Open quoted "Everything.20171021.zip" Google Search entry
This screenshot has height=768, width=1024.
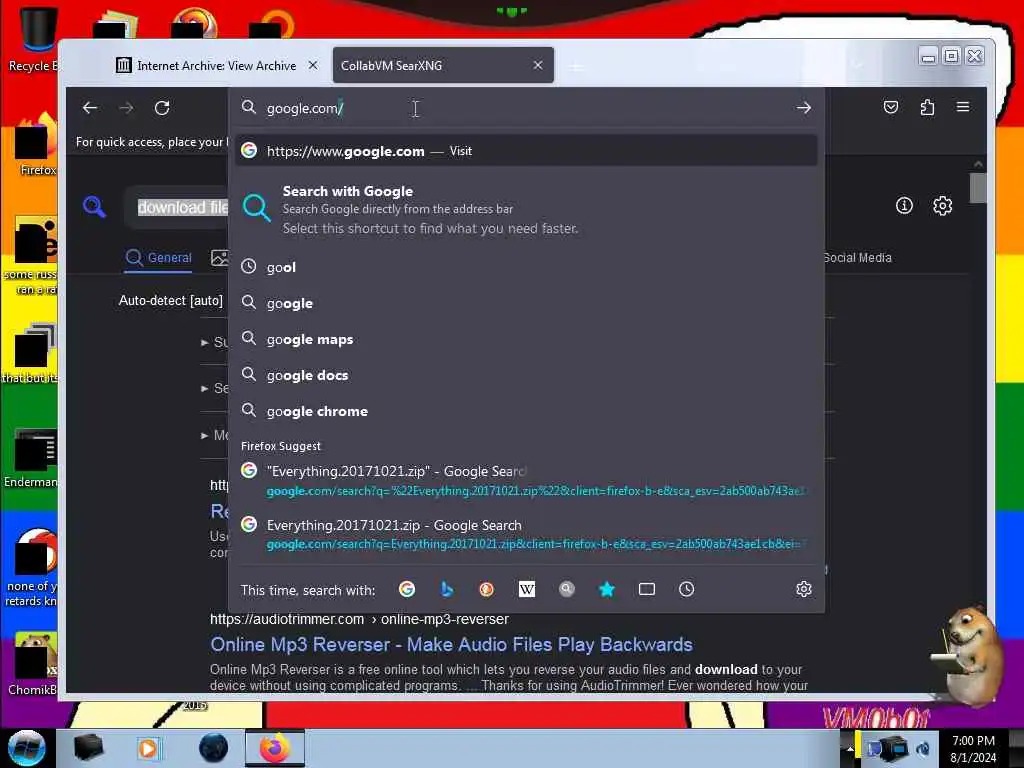pos(526,480)
